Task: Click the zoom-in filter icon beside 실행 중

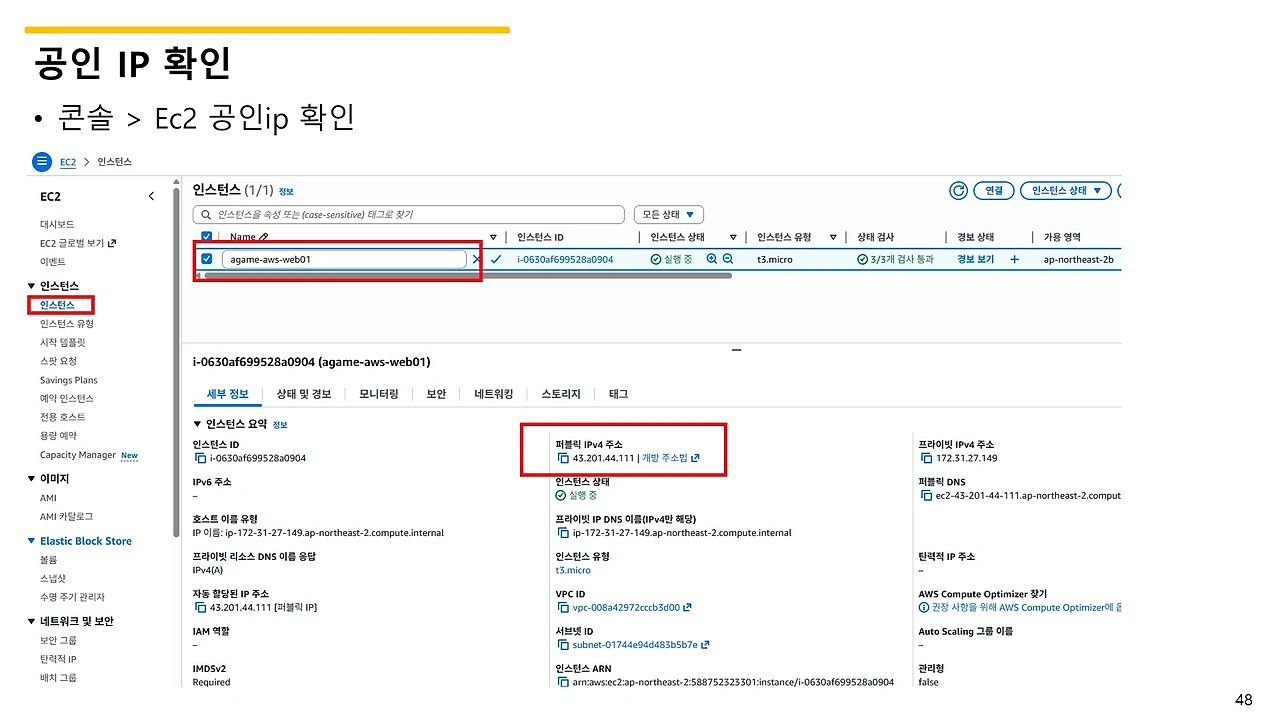Action: 712,259
